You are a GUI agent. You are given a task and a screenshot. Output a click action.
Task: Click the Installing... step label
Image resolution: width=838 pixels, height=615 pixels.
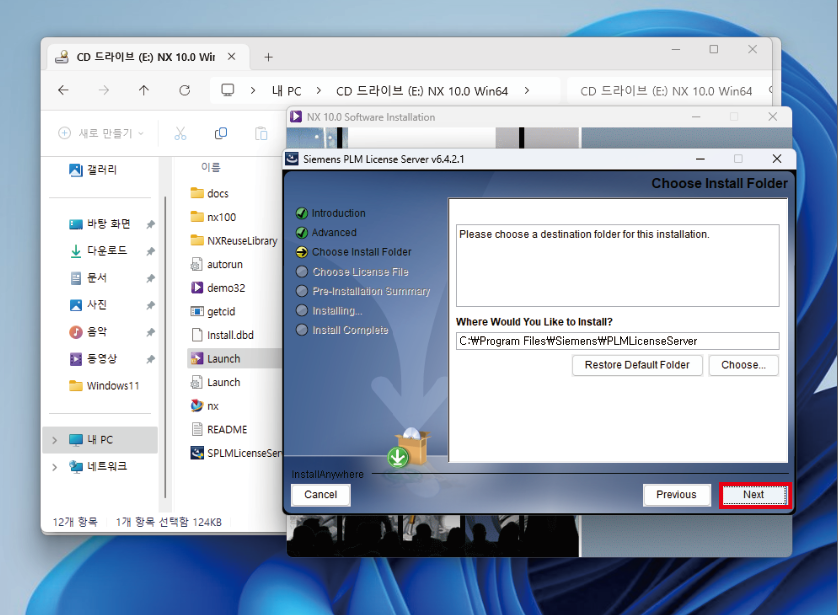[337, 310]
